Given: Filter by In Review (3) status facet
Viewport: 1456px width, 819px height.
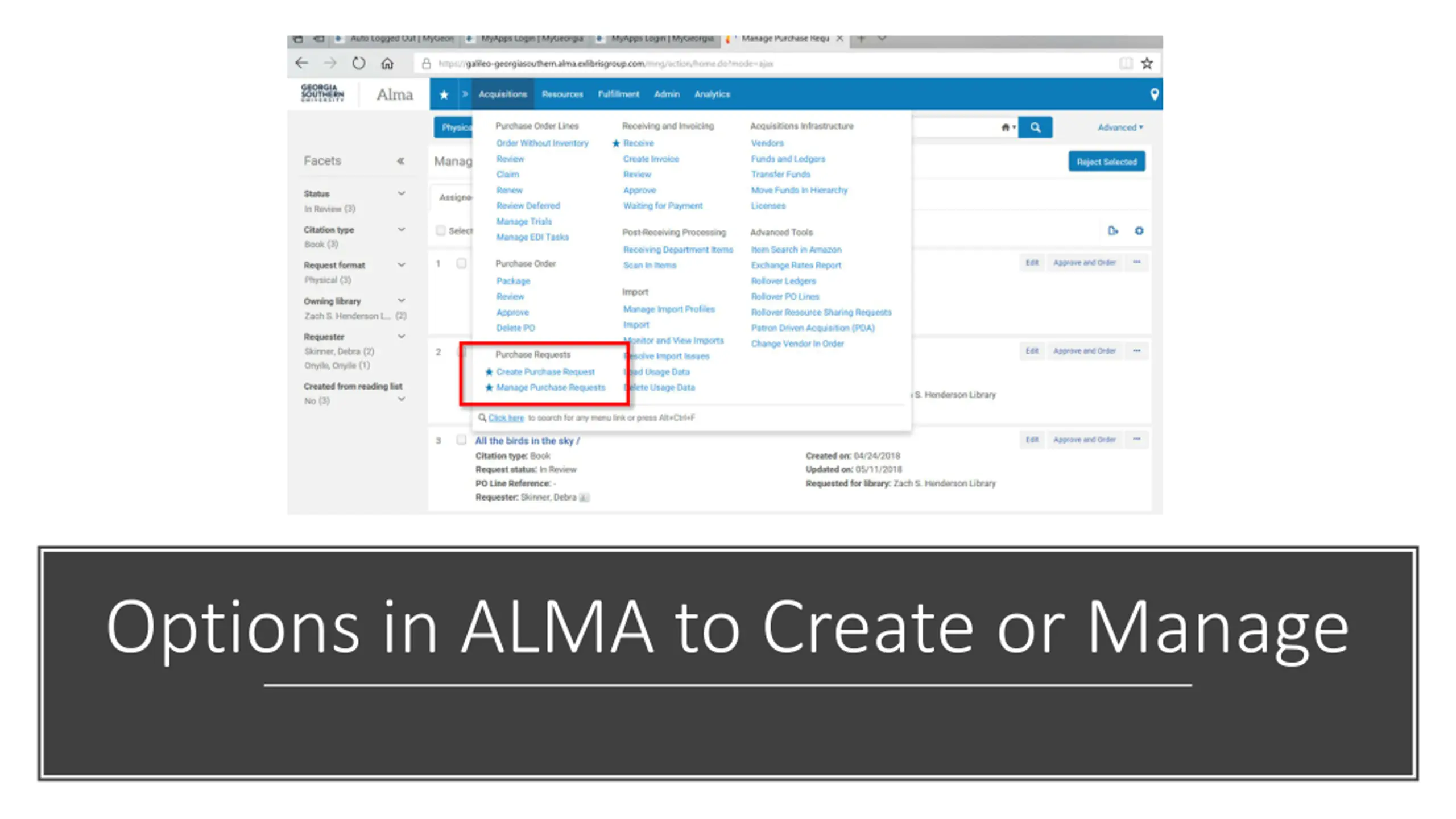Looking at the screenshot, I should pyautogui.click(x=329, y=209).
